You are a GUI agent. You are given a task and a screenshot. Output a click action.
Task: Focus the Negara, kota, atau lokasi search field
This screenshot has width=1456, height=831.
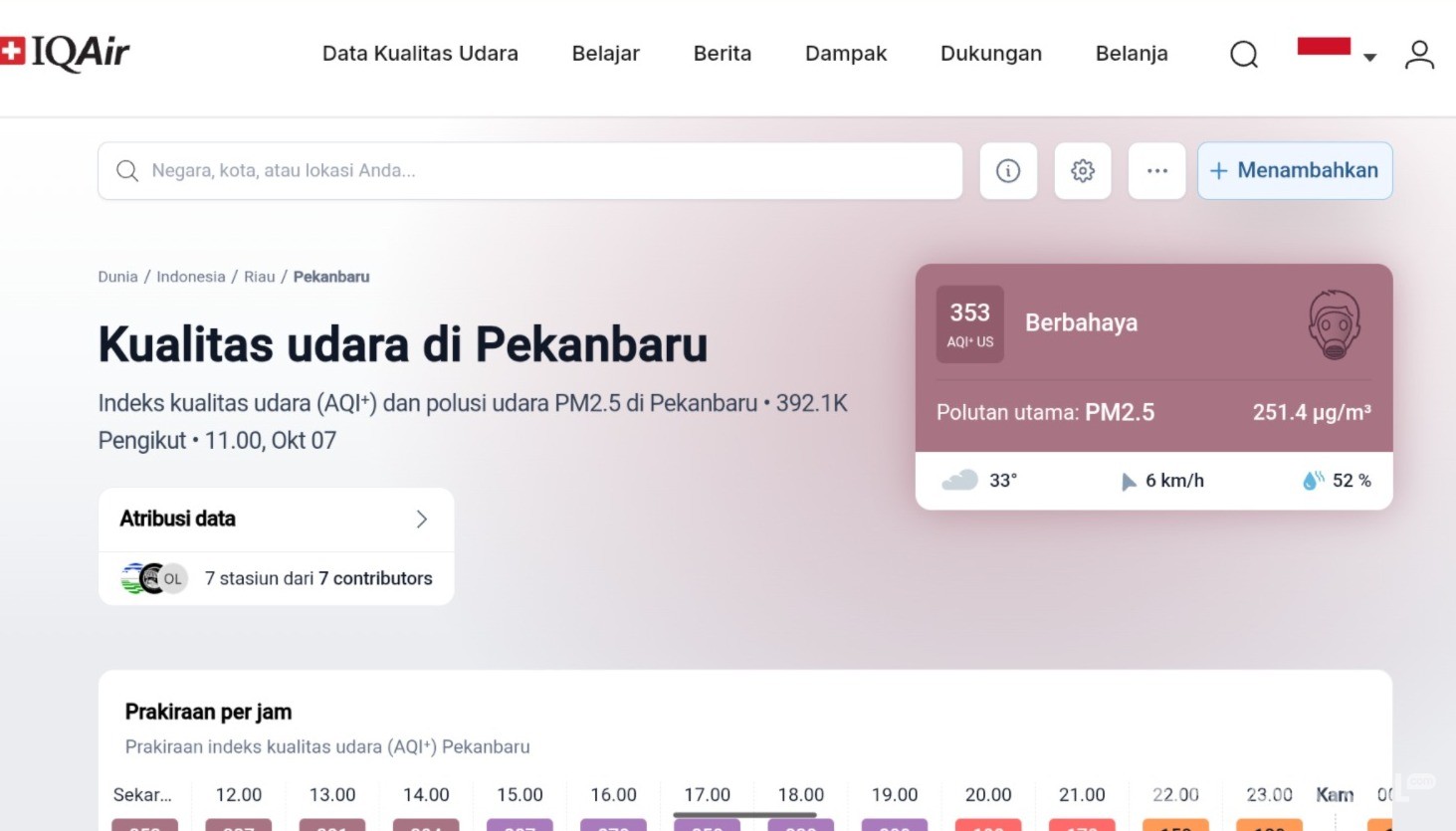coord(530,171)
